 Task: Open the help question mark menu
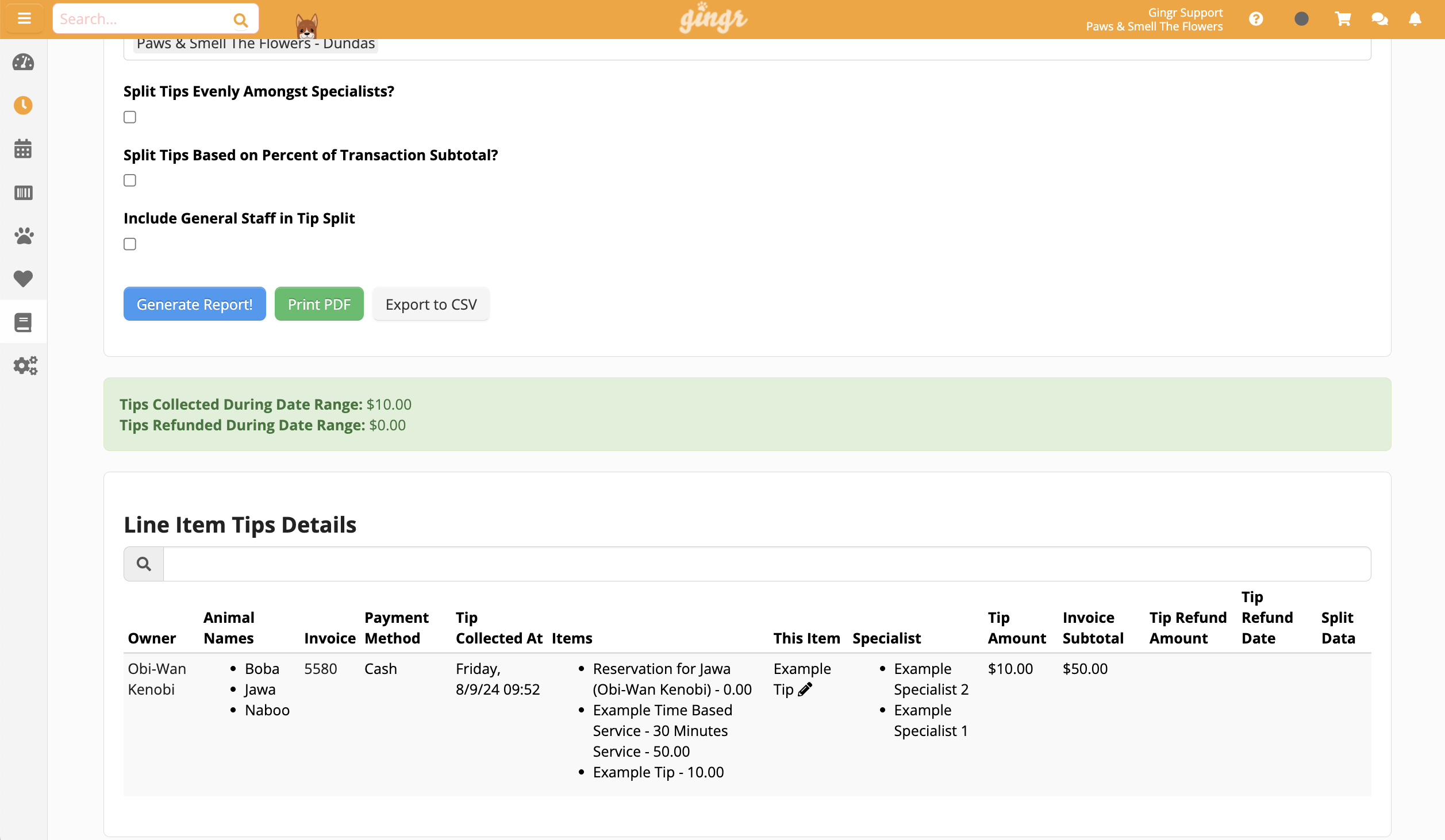pos(1256,18)
